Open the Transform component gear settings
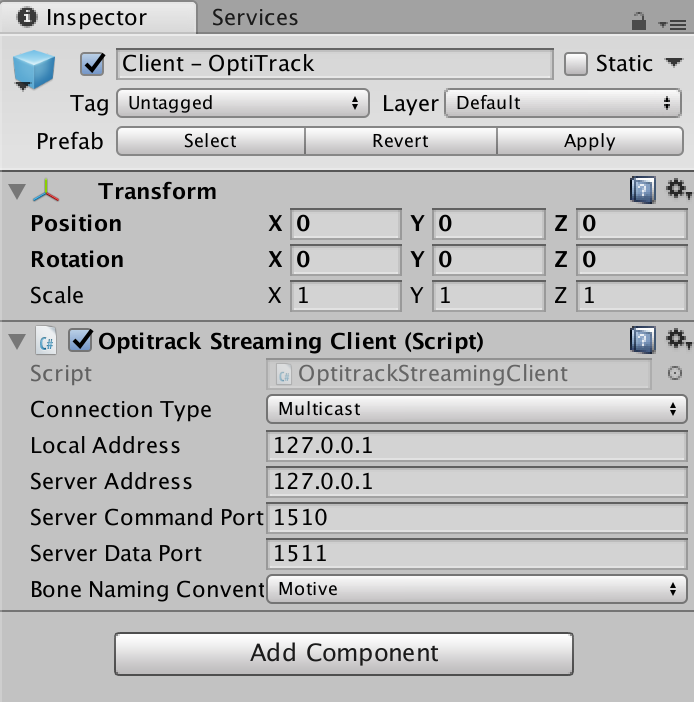Viewport: 694px width, 702px height. coord(678,190)
